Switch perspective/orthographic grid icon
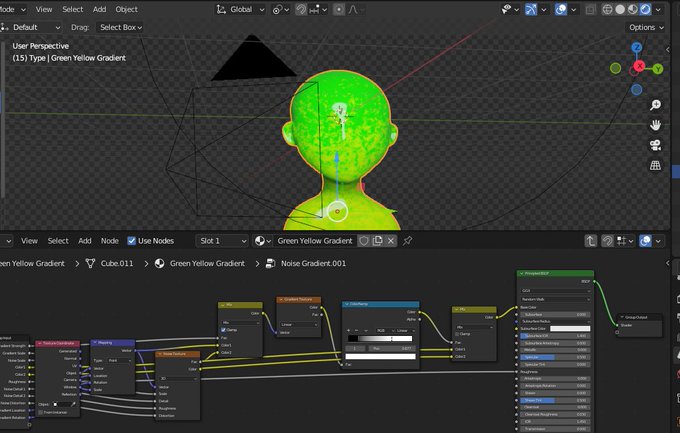Image resolution: width=680 pixels, height=433 pixels. (x=655, y=165)
